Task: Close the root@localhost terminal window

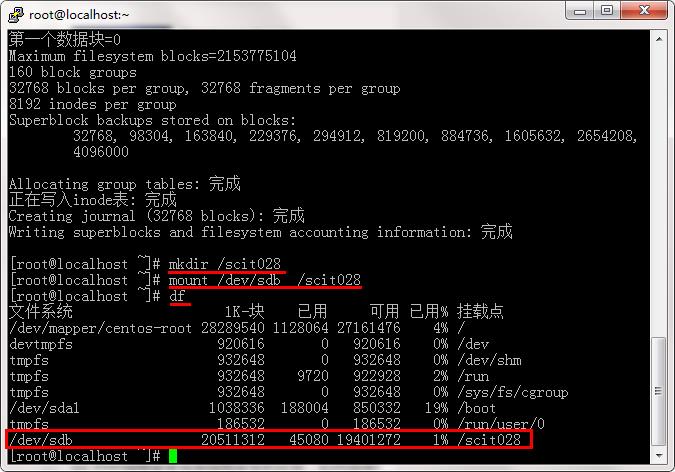Action: (x=644, y=11)
